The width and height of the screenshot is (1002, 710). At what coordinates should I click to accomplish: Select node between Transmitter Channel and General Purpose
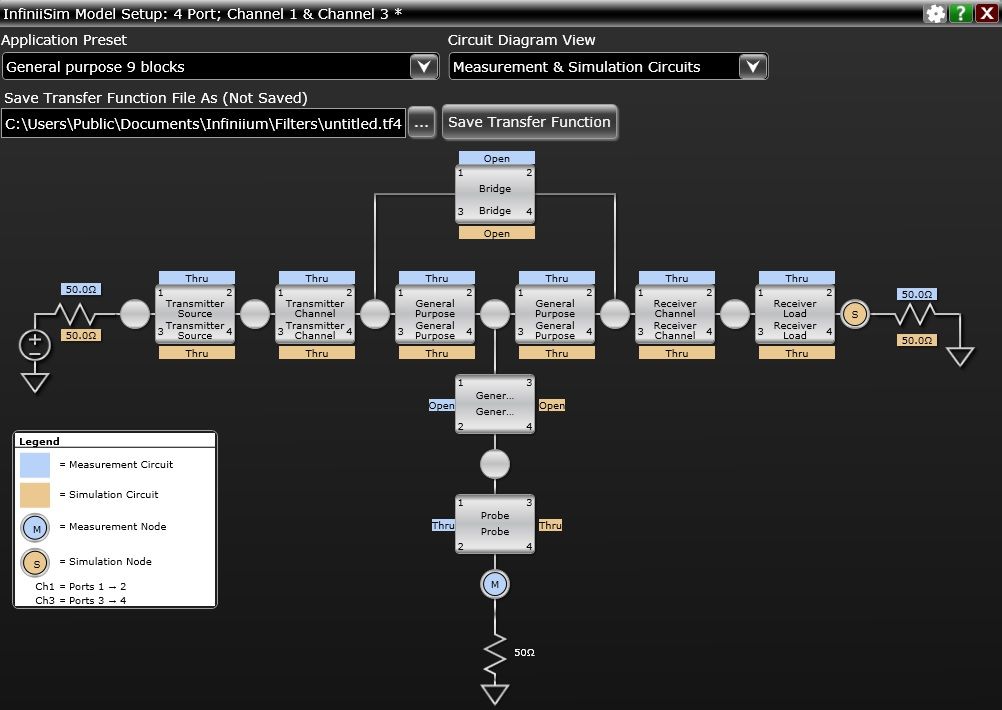point(375,314)
